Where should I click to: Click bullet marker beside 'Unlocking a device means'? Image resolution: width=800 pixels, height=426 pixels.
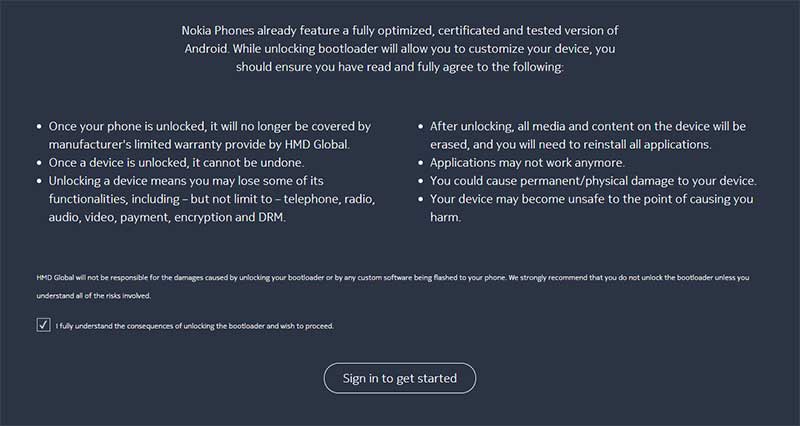point(39,181)
